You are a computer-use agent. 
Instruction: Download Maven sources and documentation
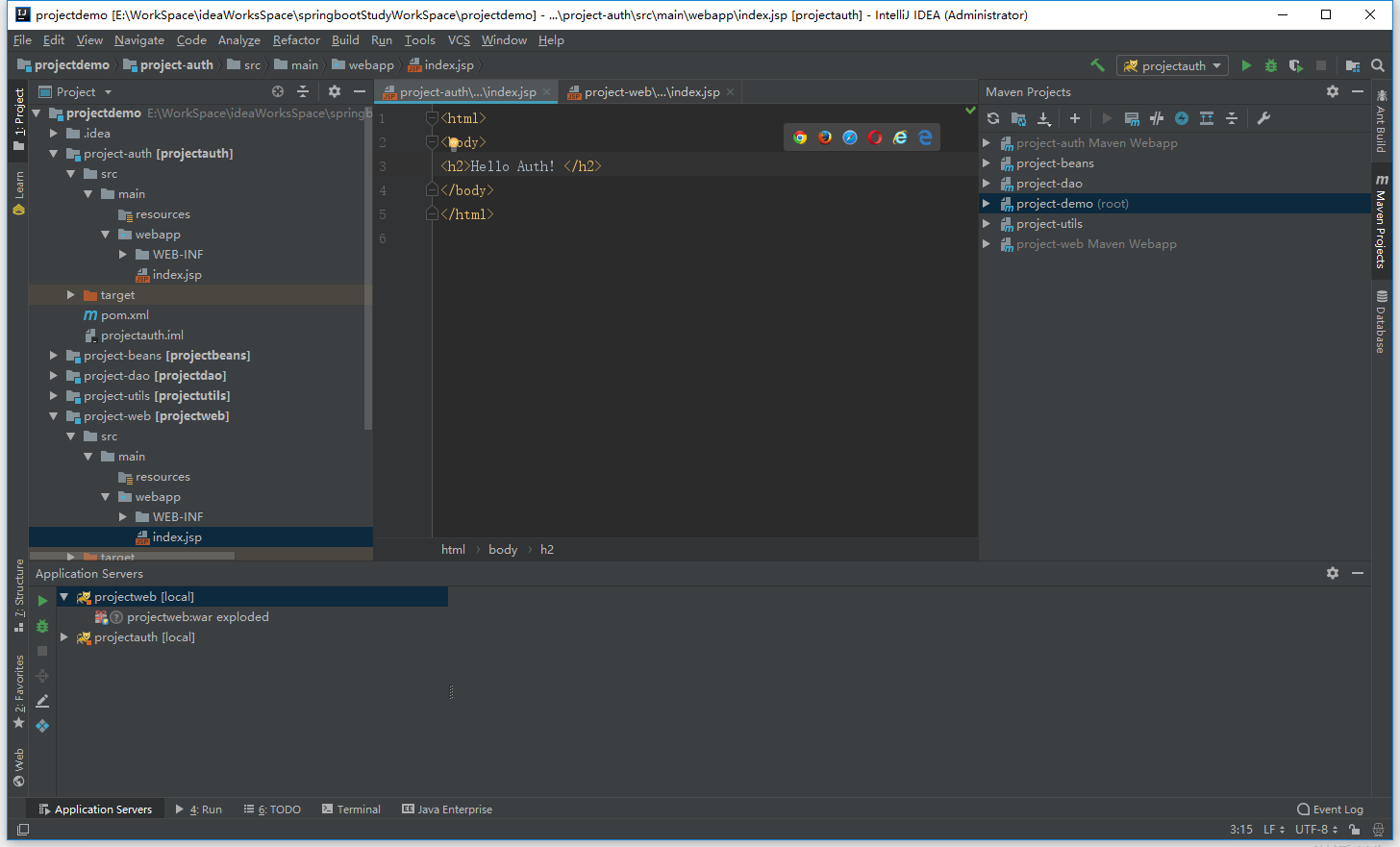1044,118
